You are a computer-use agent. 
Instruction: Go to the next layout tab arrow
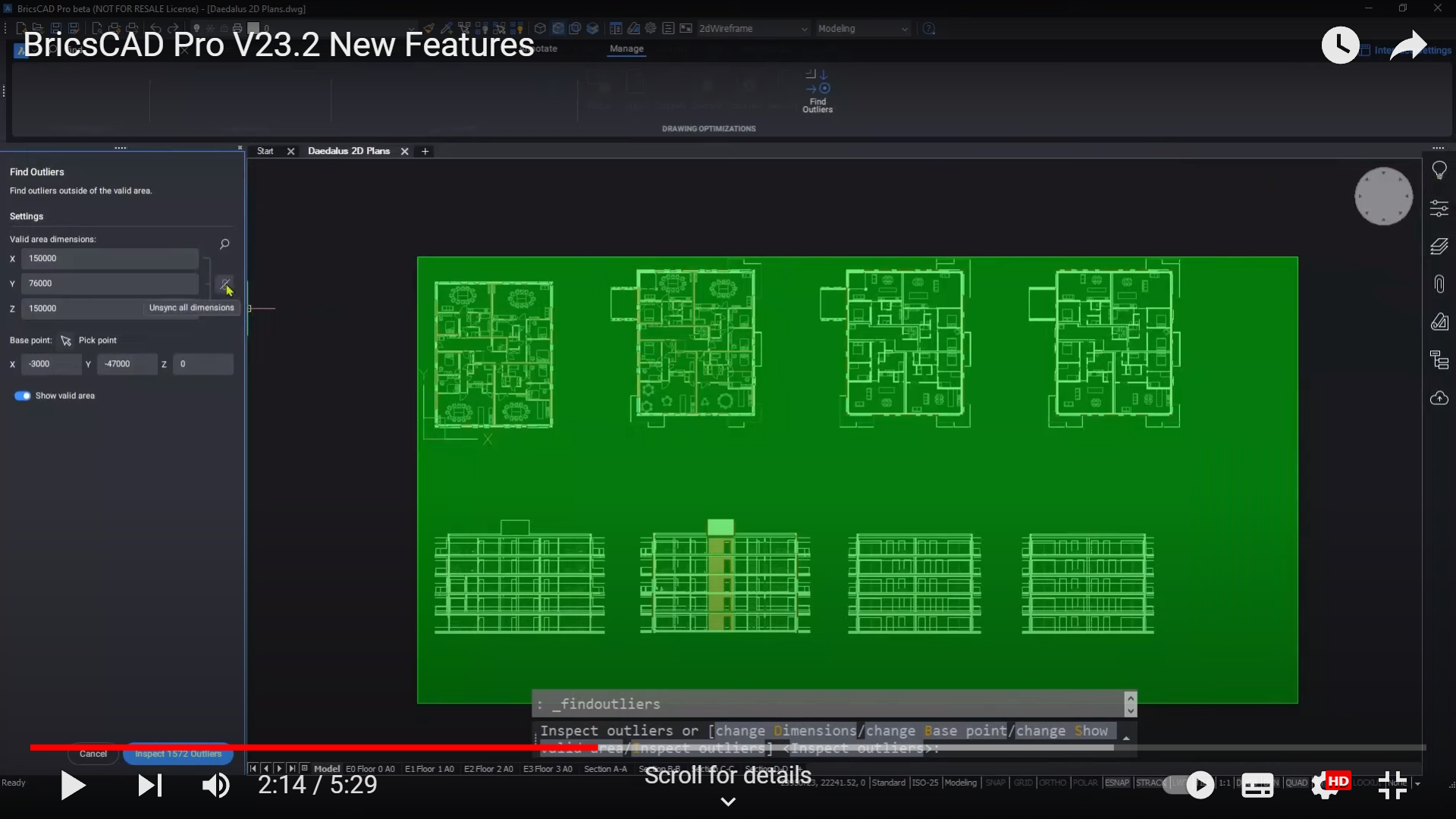coord(280,768)
